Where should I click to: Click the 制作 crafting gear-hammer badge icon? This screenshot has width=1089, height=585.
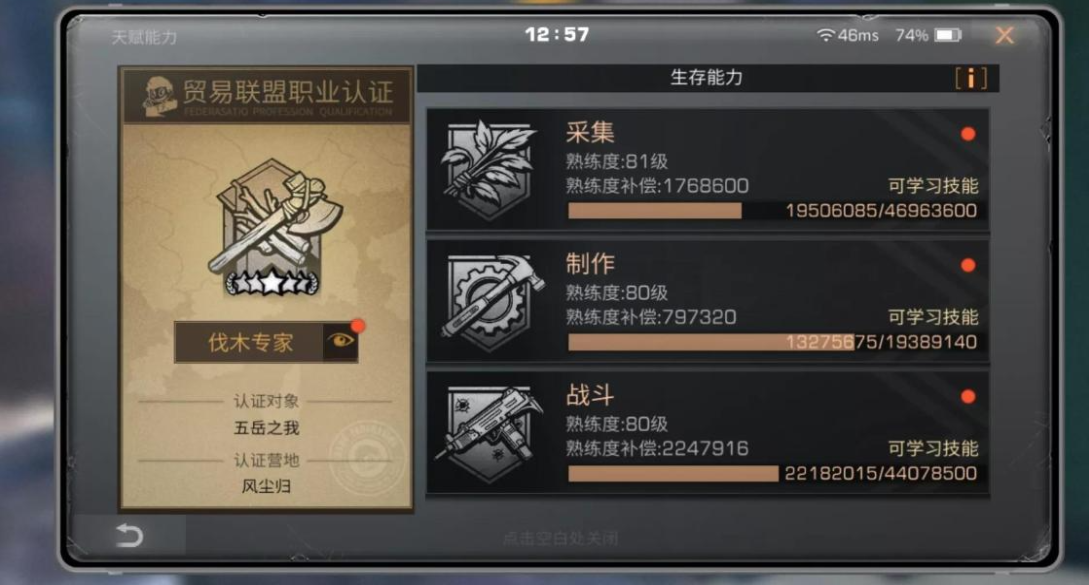[490, 301]
